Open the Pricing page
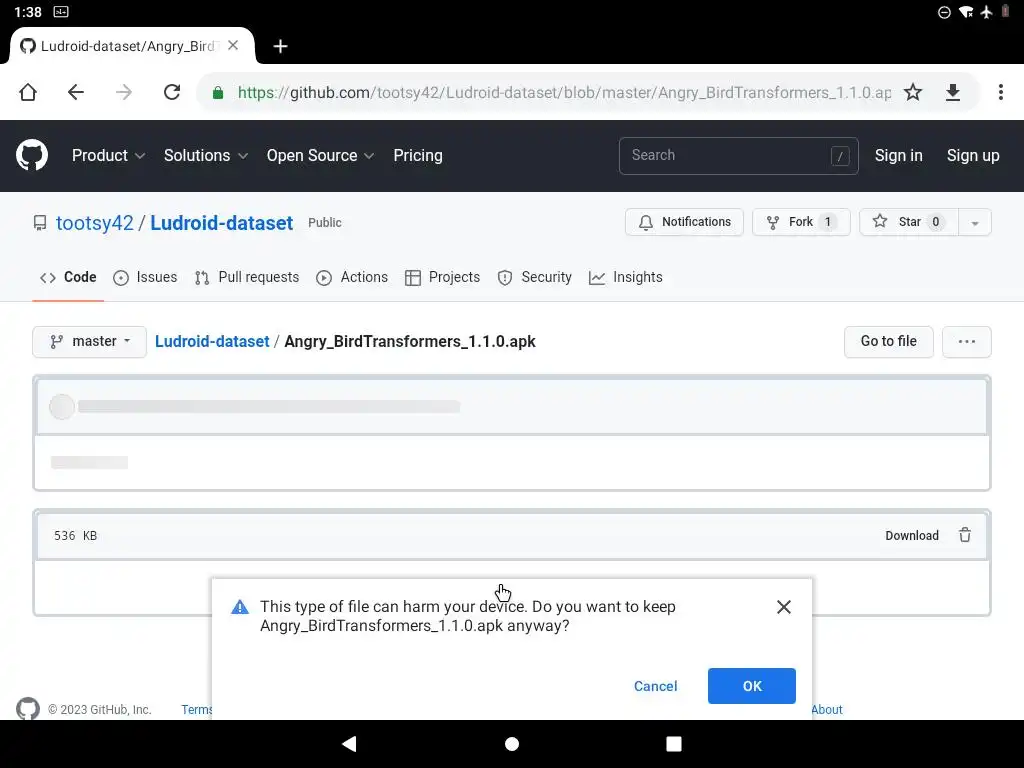This screenshot has height=768, width=1024. point(418,155)
